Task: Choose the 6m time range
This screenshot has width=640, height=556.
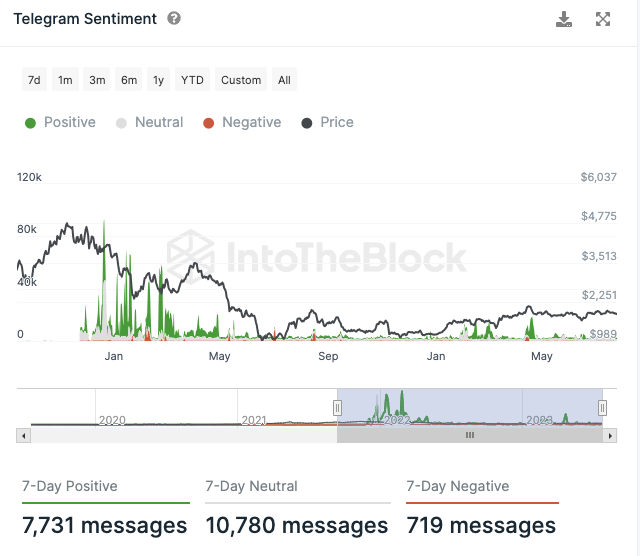Action: click(129, 80)
